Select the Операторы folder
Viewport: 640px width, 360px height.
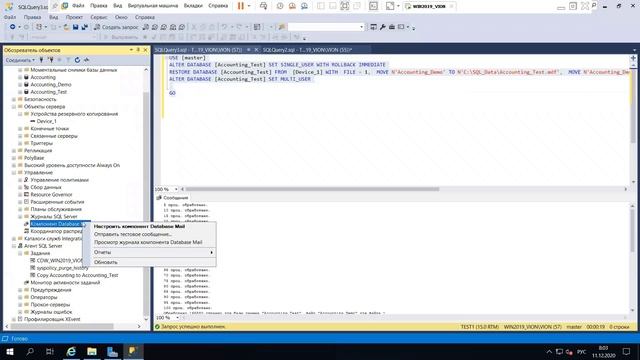(x=44, y=297)
